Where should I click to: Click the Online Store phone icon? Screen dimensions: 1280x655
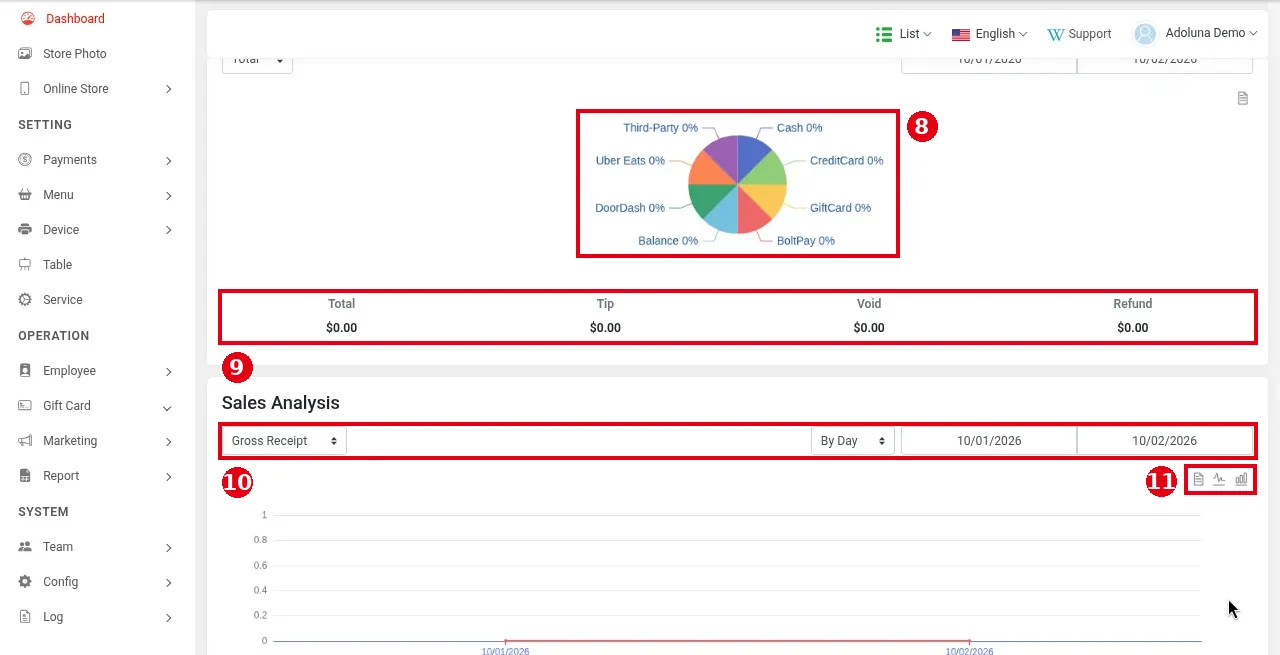tap(25, 88)
